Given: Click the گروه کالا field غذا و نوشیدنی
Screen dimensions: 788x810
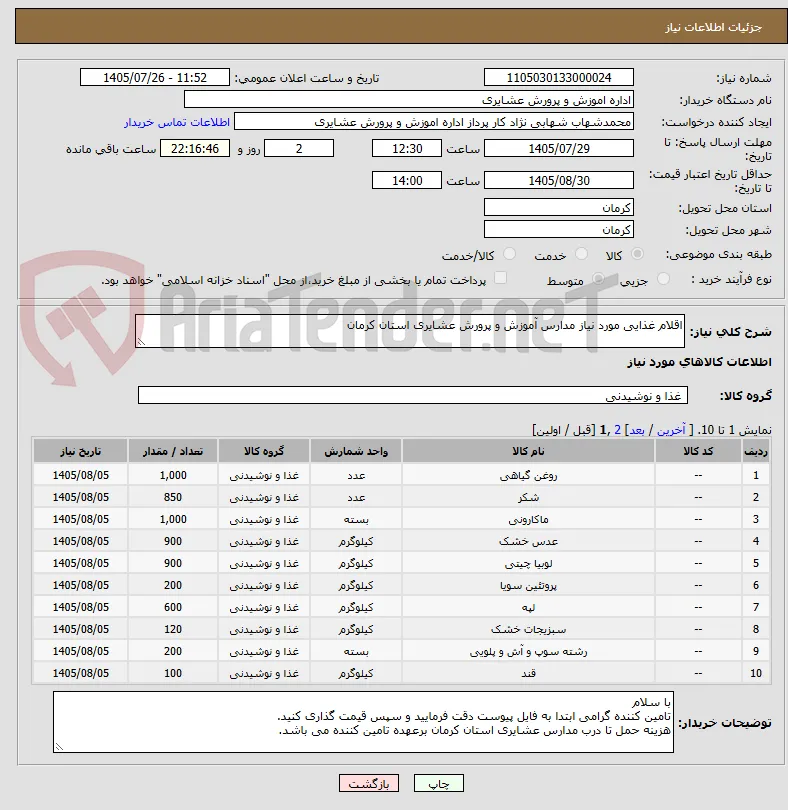Looking at the screenshot, I should (x=412, y=395).
